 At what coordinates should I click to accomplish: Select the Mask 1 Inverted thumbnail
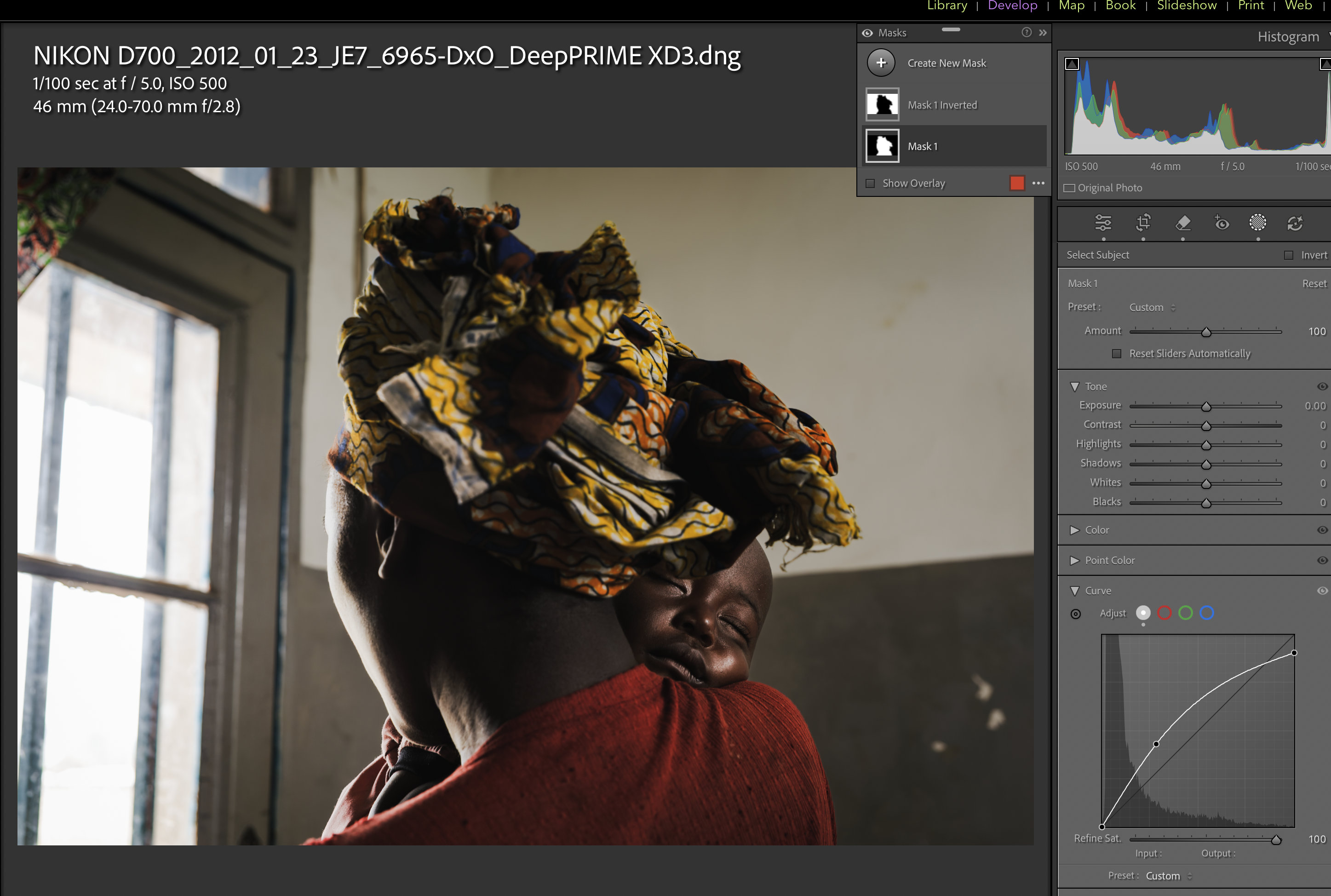point(883,104)
